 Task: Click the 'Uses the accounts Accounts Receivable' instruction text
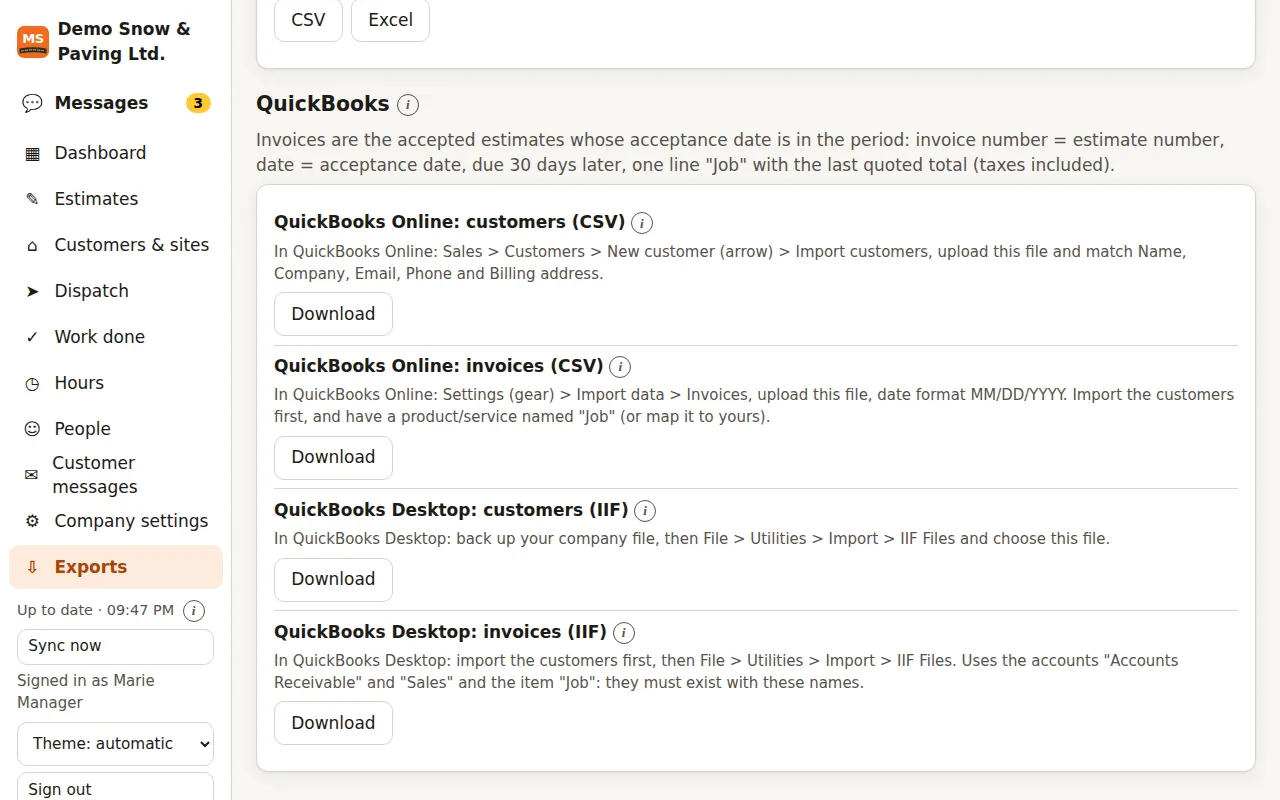pos(727,672)
